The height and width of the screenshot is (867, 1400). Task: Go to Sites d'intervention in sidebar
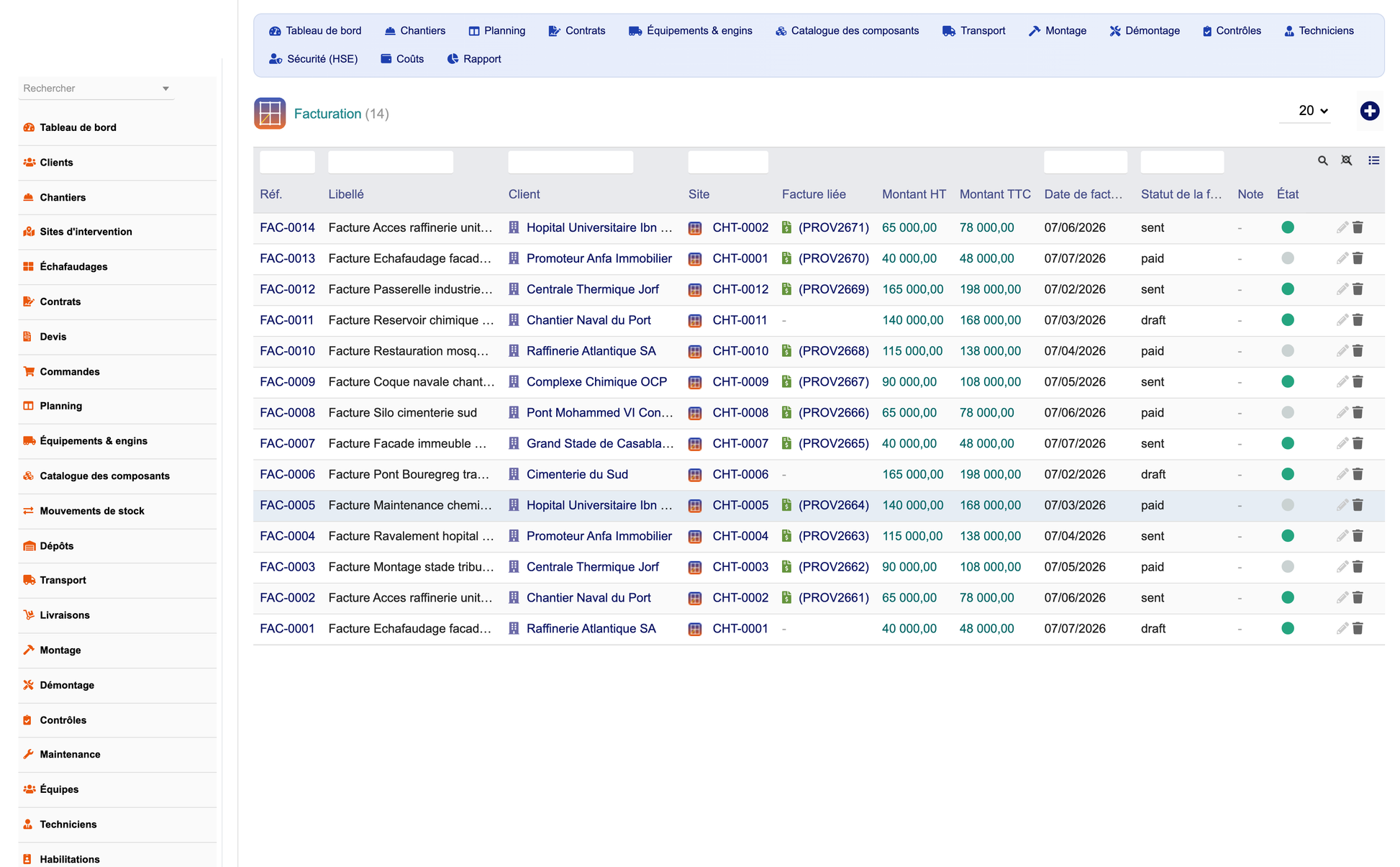(86, 232)
